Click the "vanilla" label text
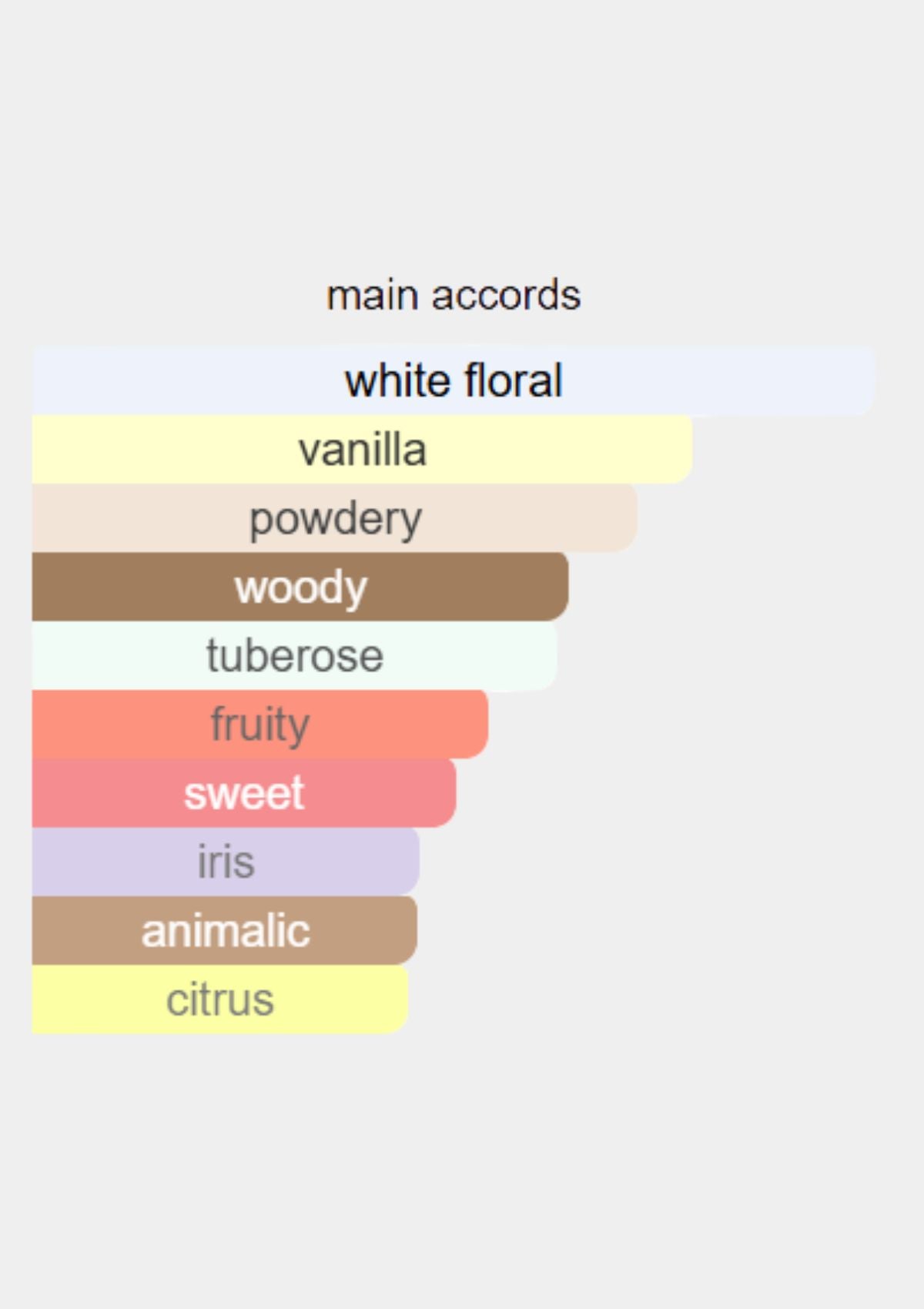Image resolution: width=924 pixels, height=1309 pixels. pyautogui.click(x=362, y=450)
